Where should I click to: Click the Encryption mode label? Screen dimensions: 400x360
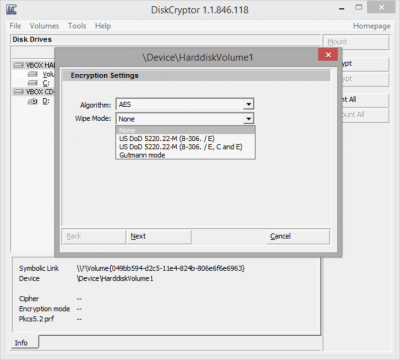(x=44, y=309)
